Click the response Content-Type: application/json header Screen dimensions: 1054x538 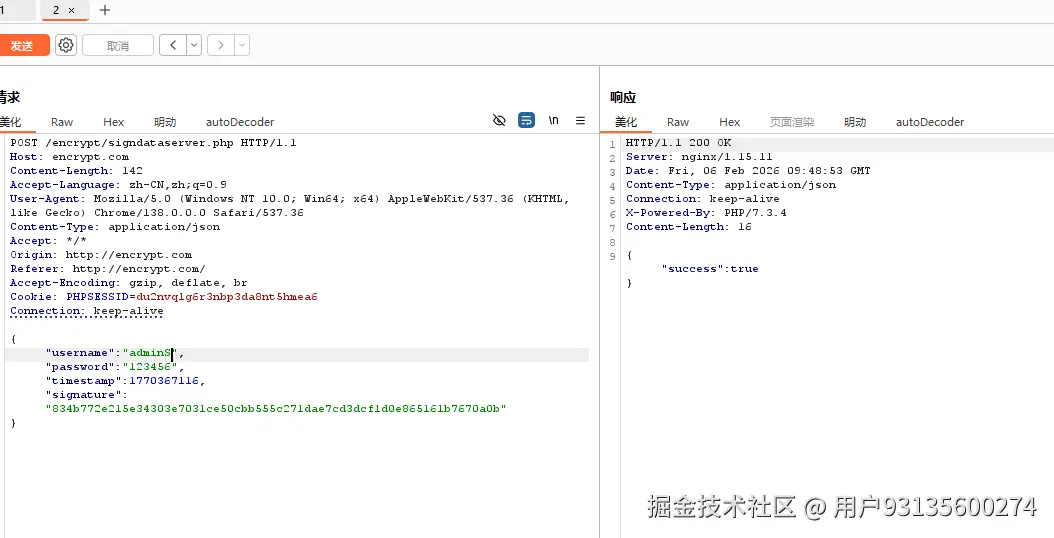tap(731, 185)
